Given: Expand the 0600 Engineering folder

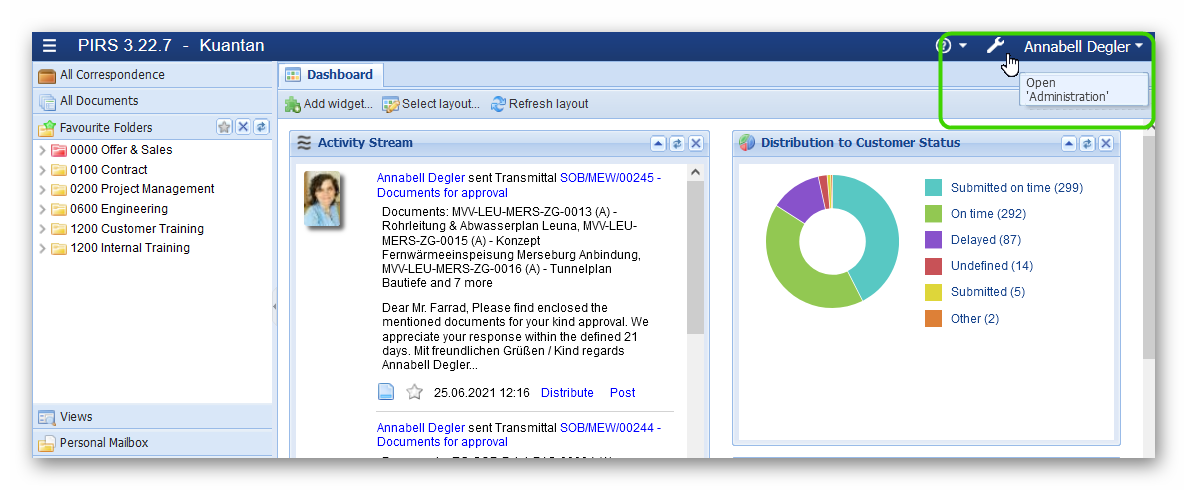Looking at the screenshot, I should coord(42,209).
